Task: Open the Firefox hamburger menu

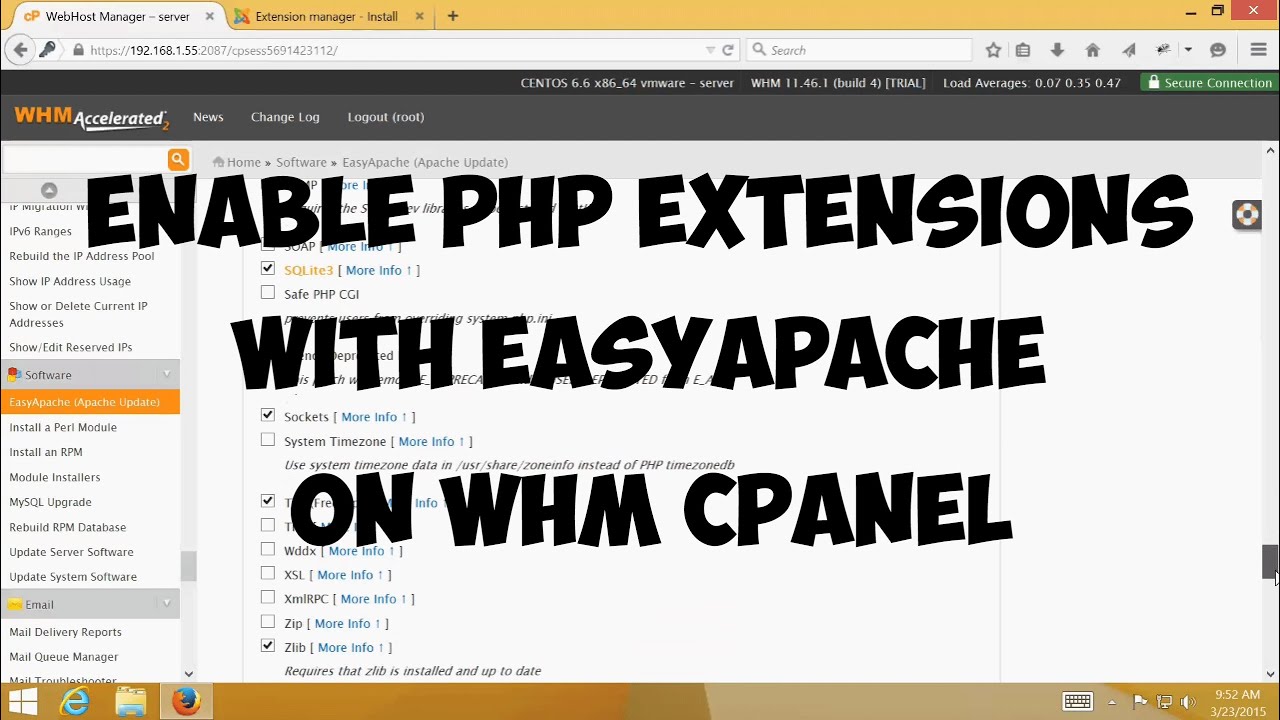Action: (x=1259, y=50)
